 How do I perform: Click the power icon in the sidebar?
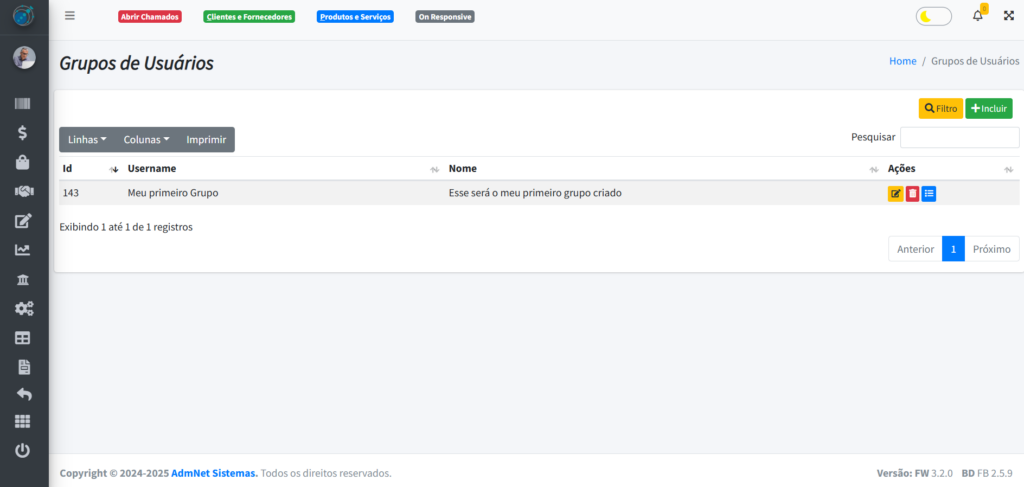23,451
